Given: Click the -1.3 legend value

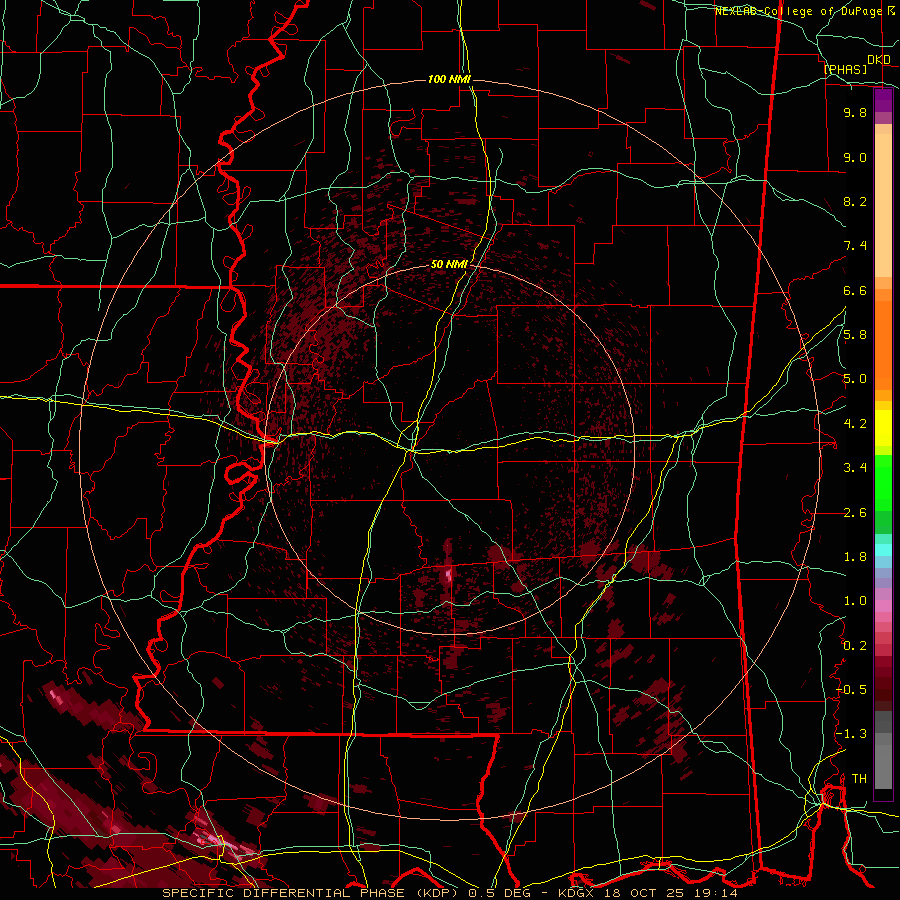Looking at the screenshot, I should pos(852,734).
